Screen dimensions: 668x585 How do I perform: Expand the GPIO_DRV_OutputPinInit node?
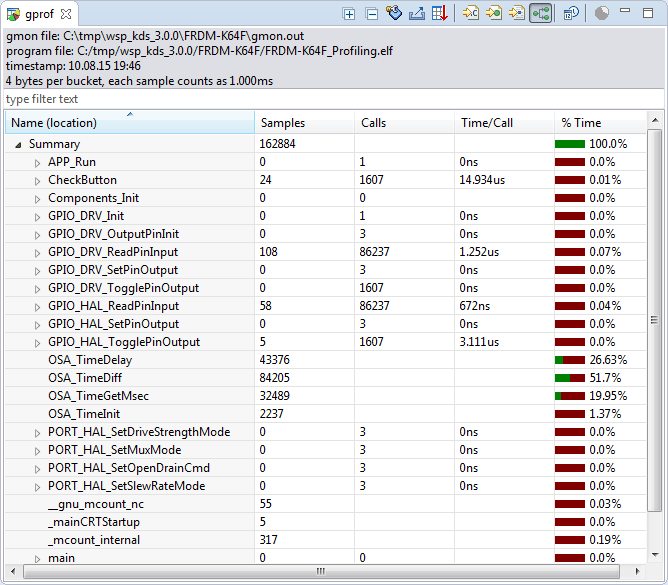click(x=37, y=235)
